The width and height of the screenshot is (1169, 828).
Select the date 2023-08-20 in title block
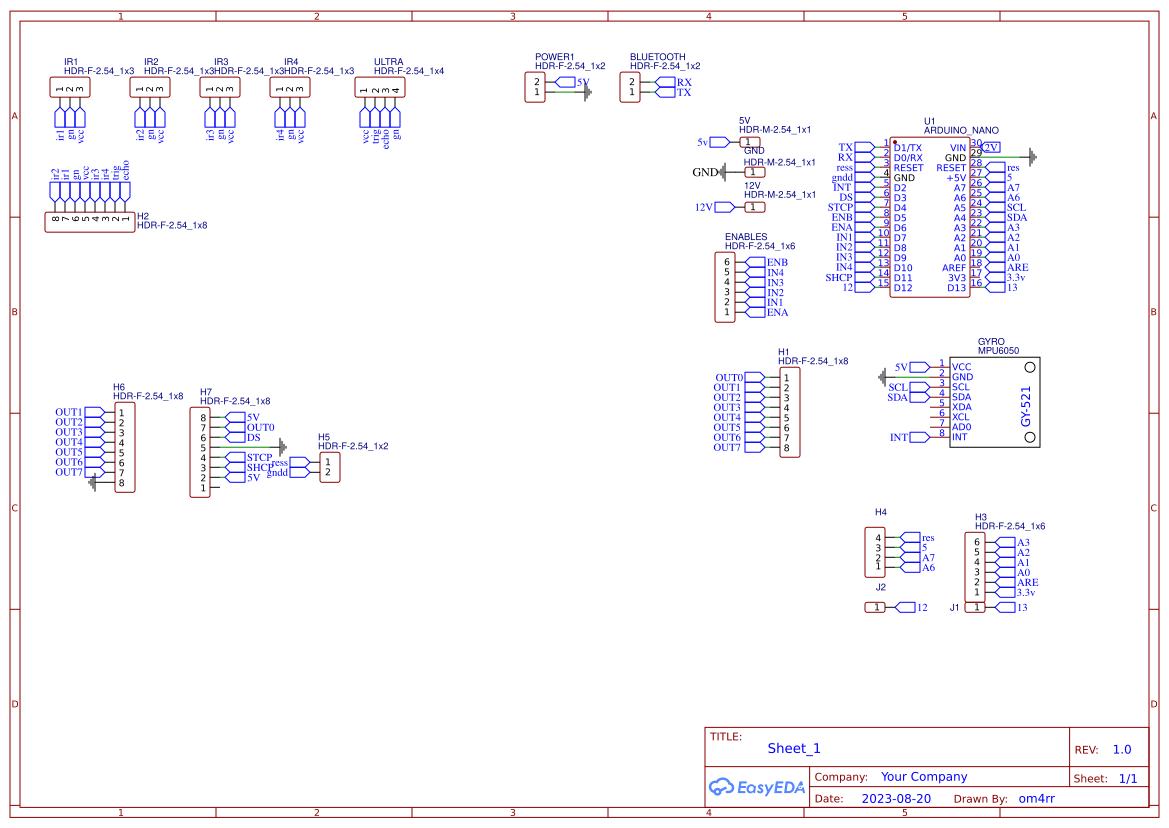pyautogui.click(x=895, y=799)
